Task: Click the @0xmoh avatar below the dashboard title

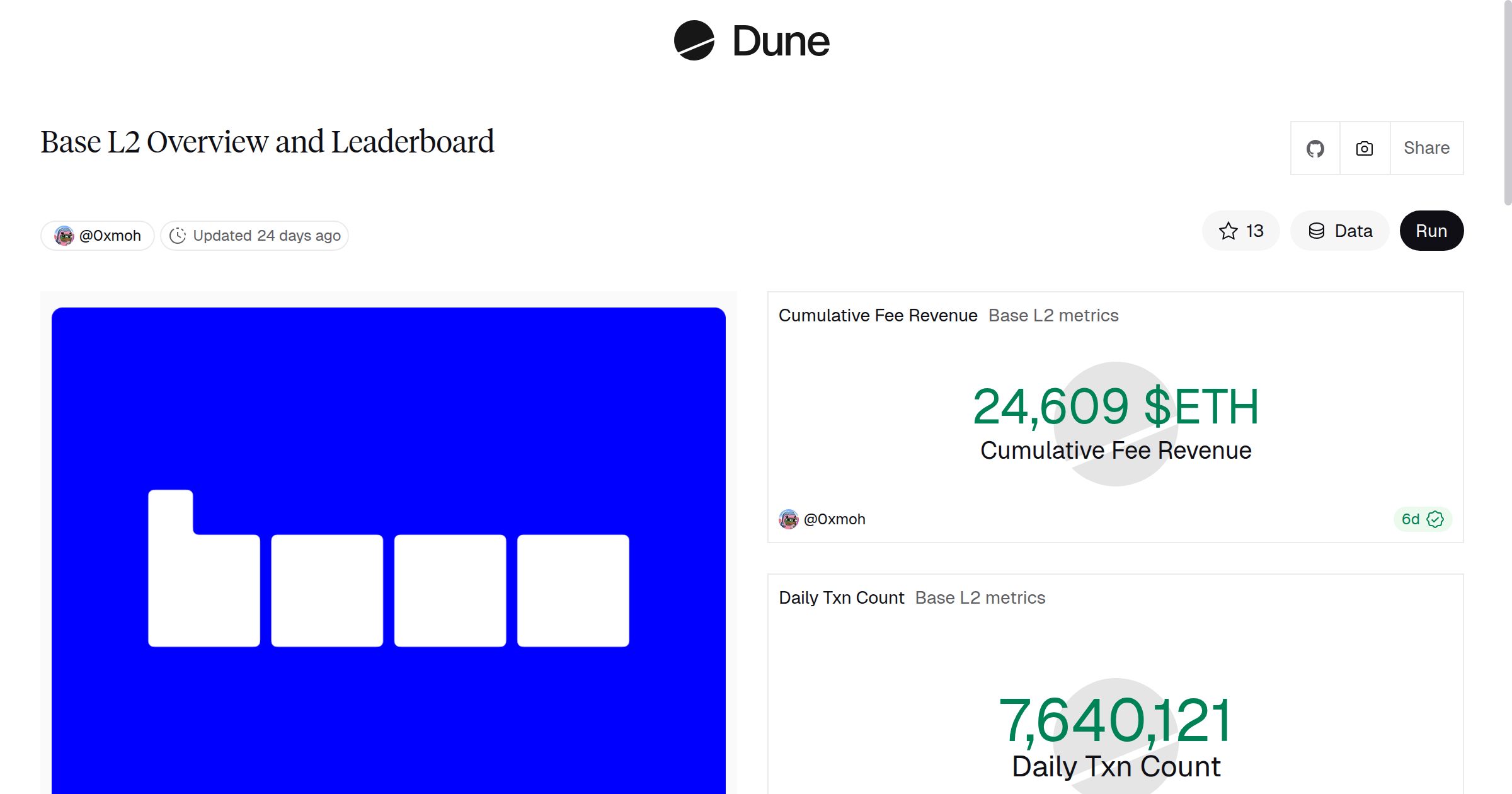Action: (63, 234)
